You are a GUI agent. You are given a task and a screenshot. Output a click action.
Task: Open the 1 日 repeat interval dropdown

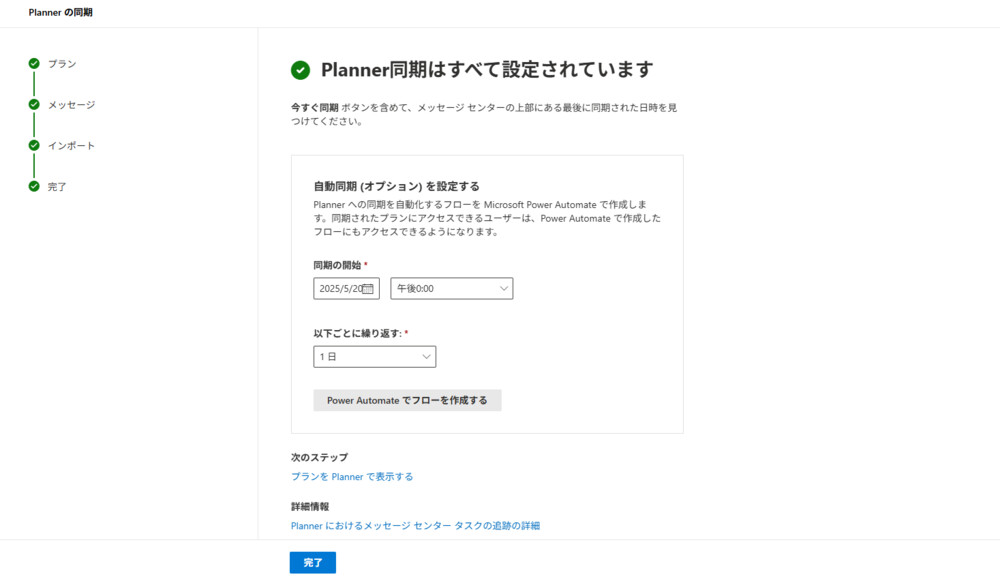click(x=375, y=357)
